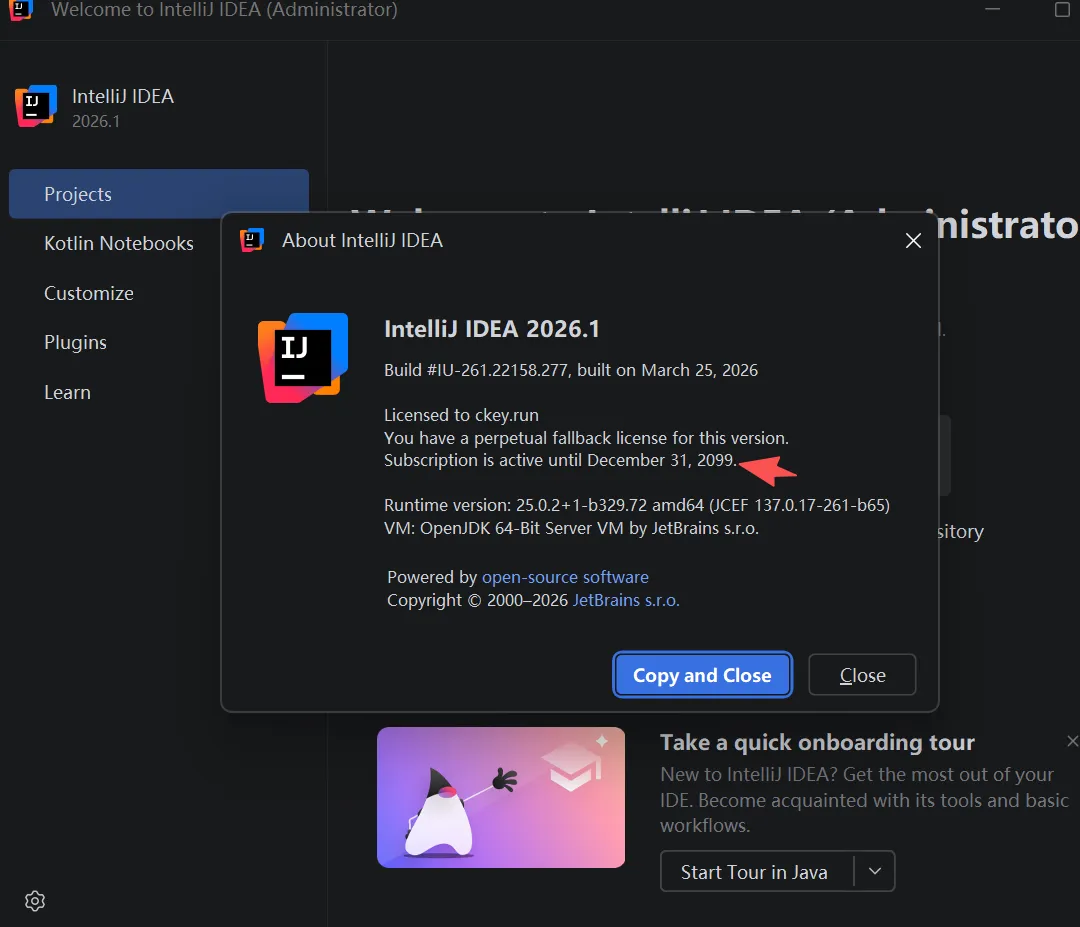This screenshot has height=927, width=1080.
Task: Open Kotlin Notebooks section
Action: click(118, 243)
